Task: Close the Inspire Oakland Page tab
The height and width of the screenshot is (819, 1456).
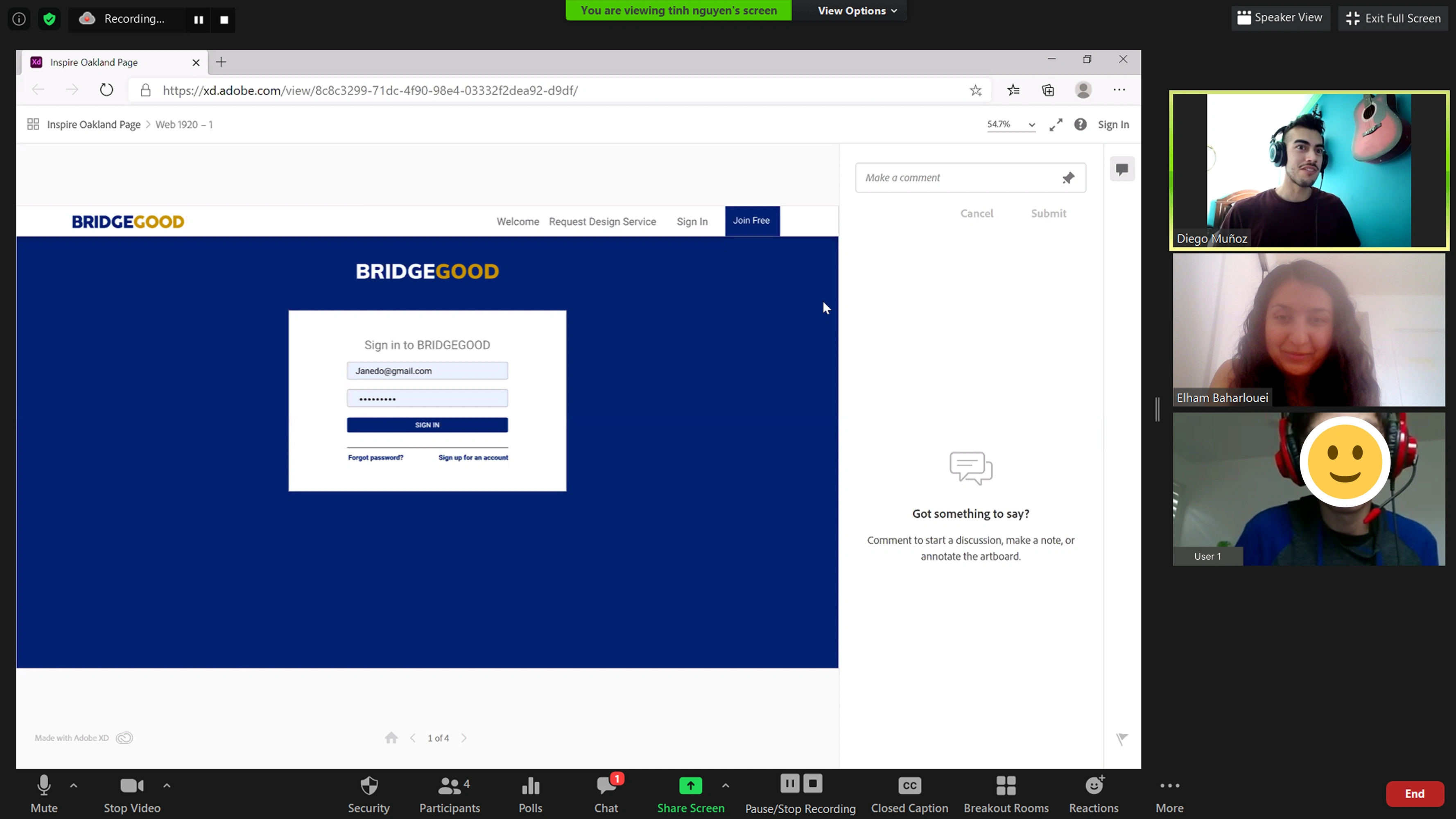Action: 196,63
